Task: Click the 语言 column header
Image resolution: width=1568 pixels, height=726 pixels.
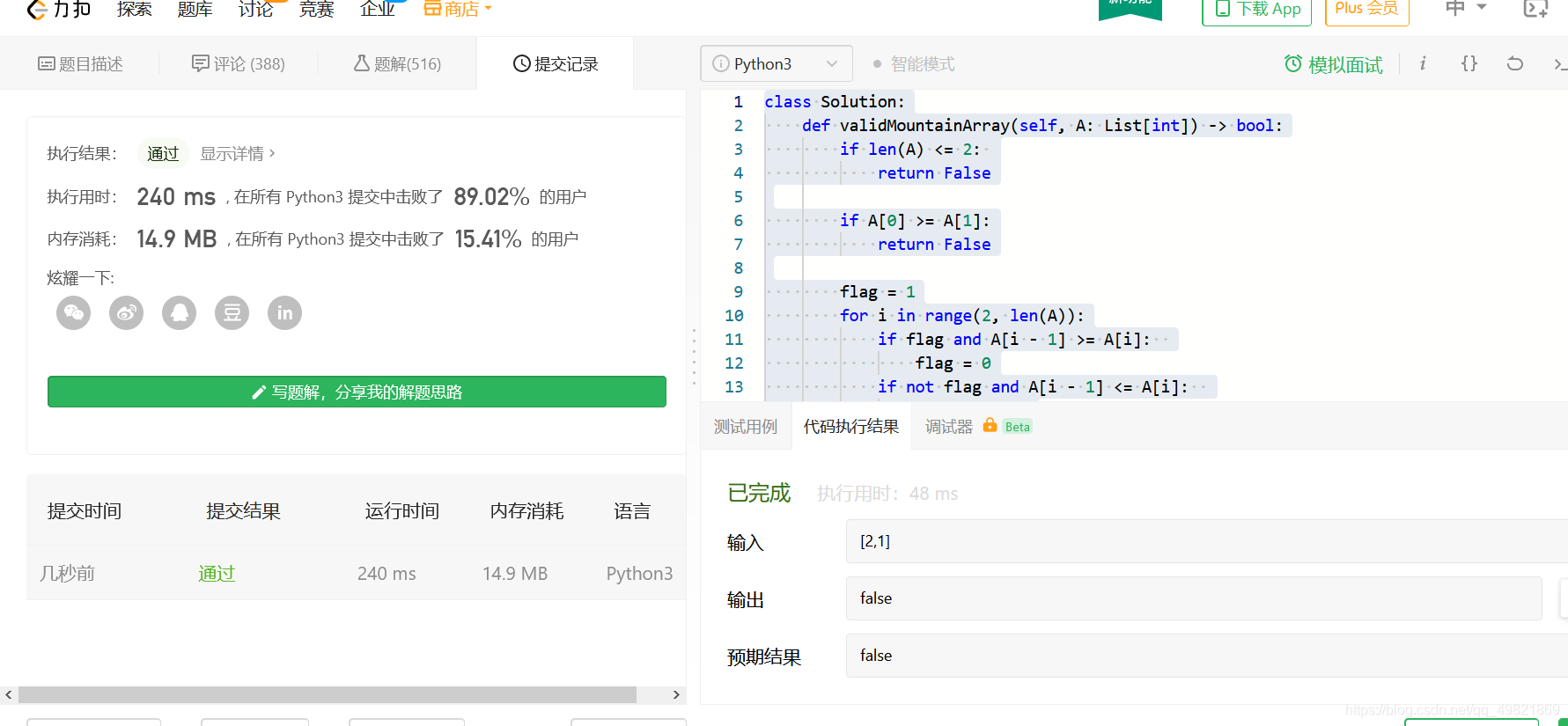Action: [x=632, y=511]
